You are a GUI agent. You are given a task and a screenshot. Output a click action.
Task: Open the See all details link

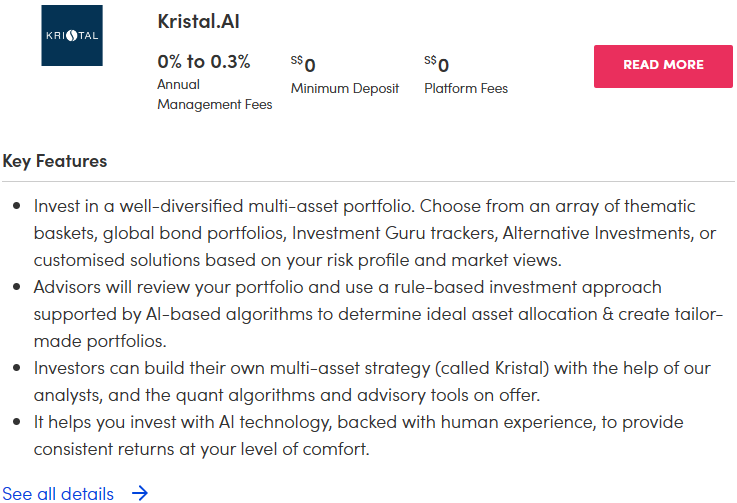click(58, 493)
